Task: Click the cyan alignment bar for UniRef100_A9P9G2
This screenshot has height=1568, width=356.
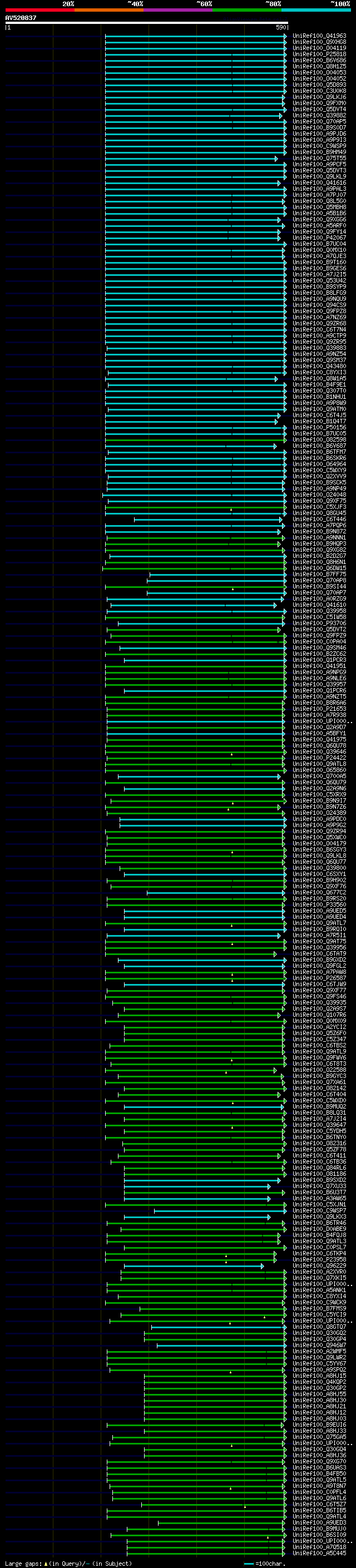Action: (x=203, y=825)
